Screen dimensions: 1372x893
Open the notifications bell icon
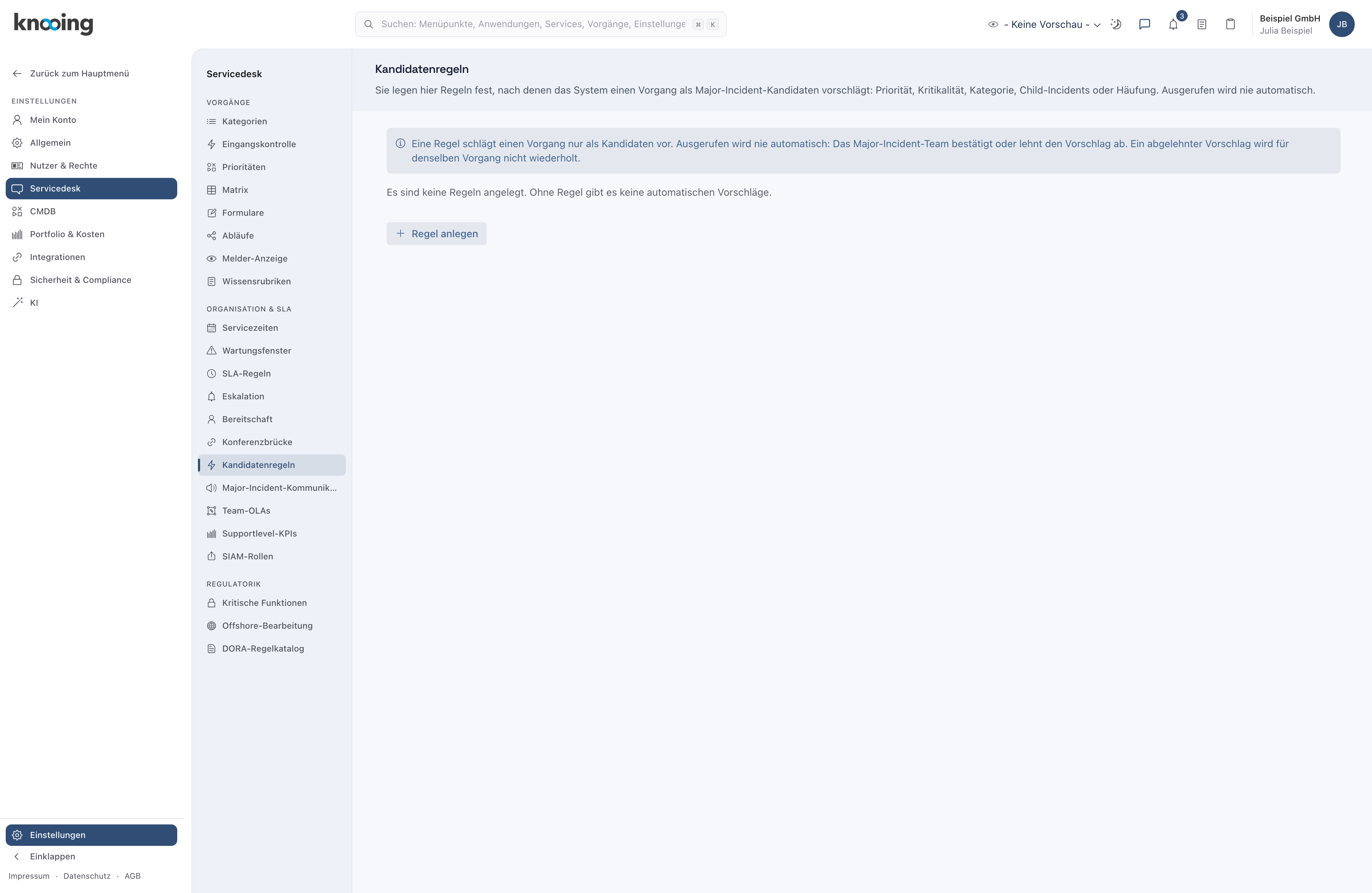click(1173, 24)
